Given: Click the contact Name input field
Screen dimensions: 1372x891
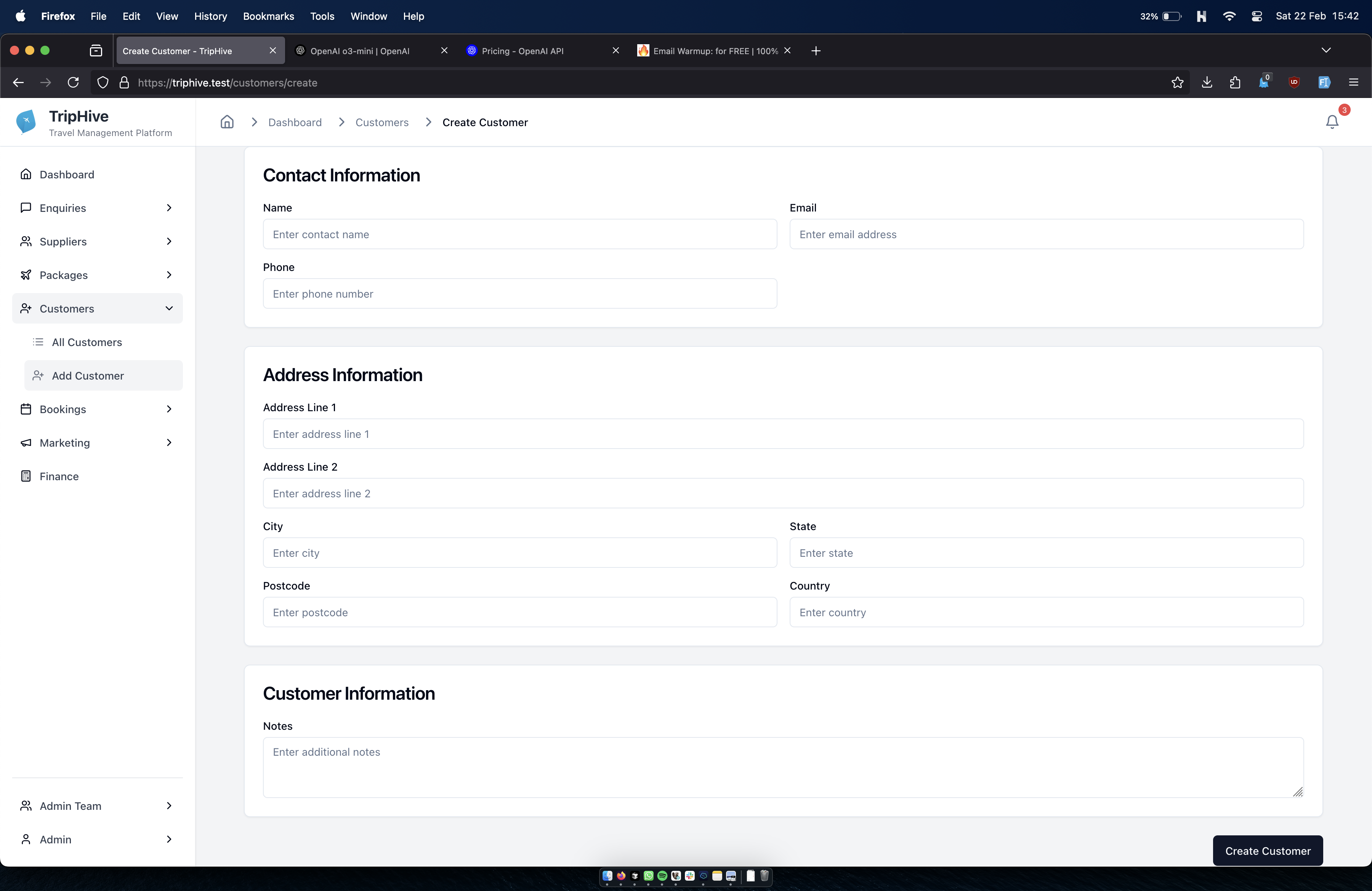Looking at the screenshot, I should (519, 234).
